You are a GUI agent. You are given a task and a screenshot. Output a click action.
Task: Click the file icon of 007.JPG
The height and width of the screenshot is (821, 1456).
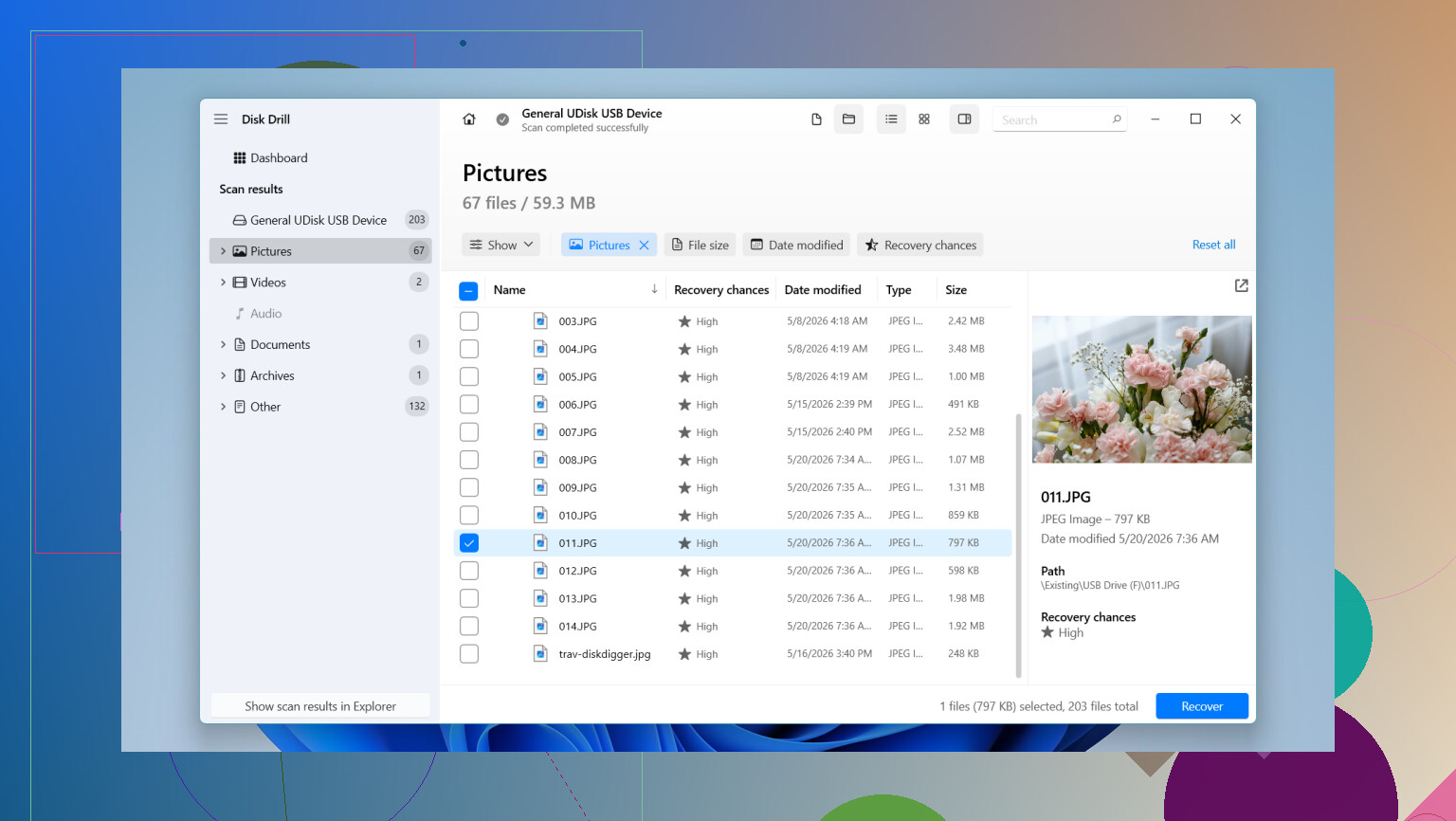540,432
